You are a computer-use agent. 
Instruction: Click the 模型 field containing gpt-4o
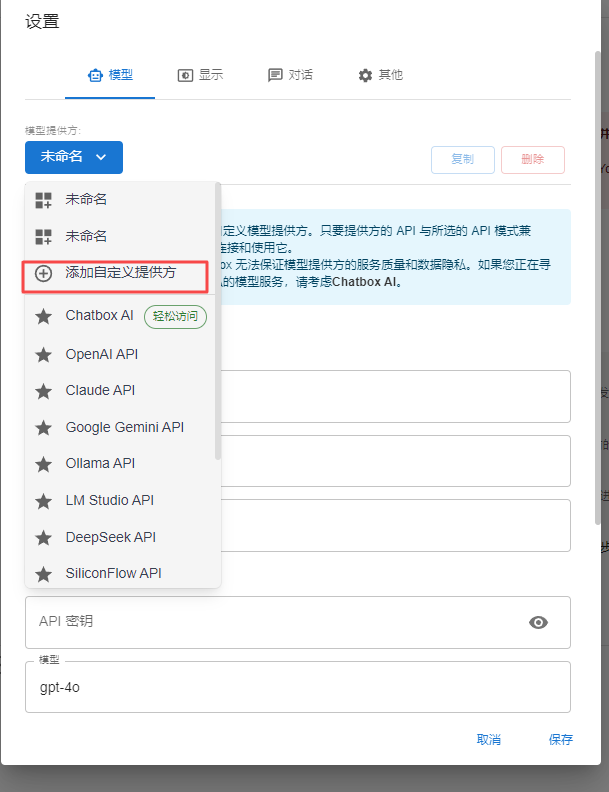point(298,687)
